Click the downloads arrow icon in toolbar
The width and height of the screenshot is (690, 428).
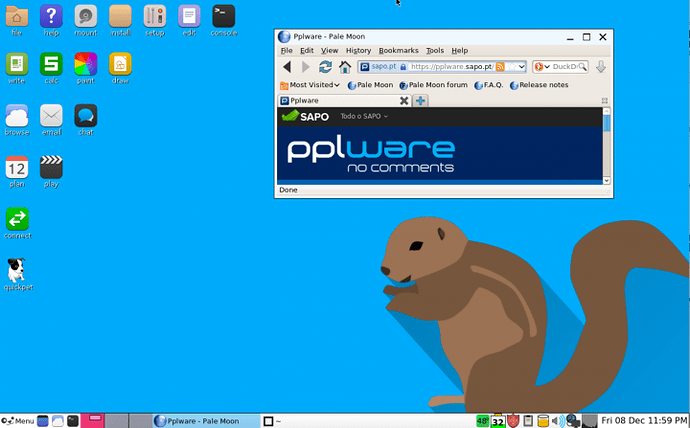coord(601,67)
